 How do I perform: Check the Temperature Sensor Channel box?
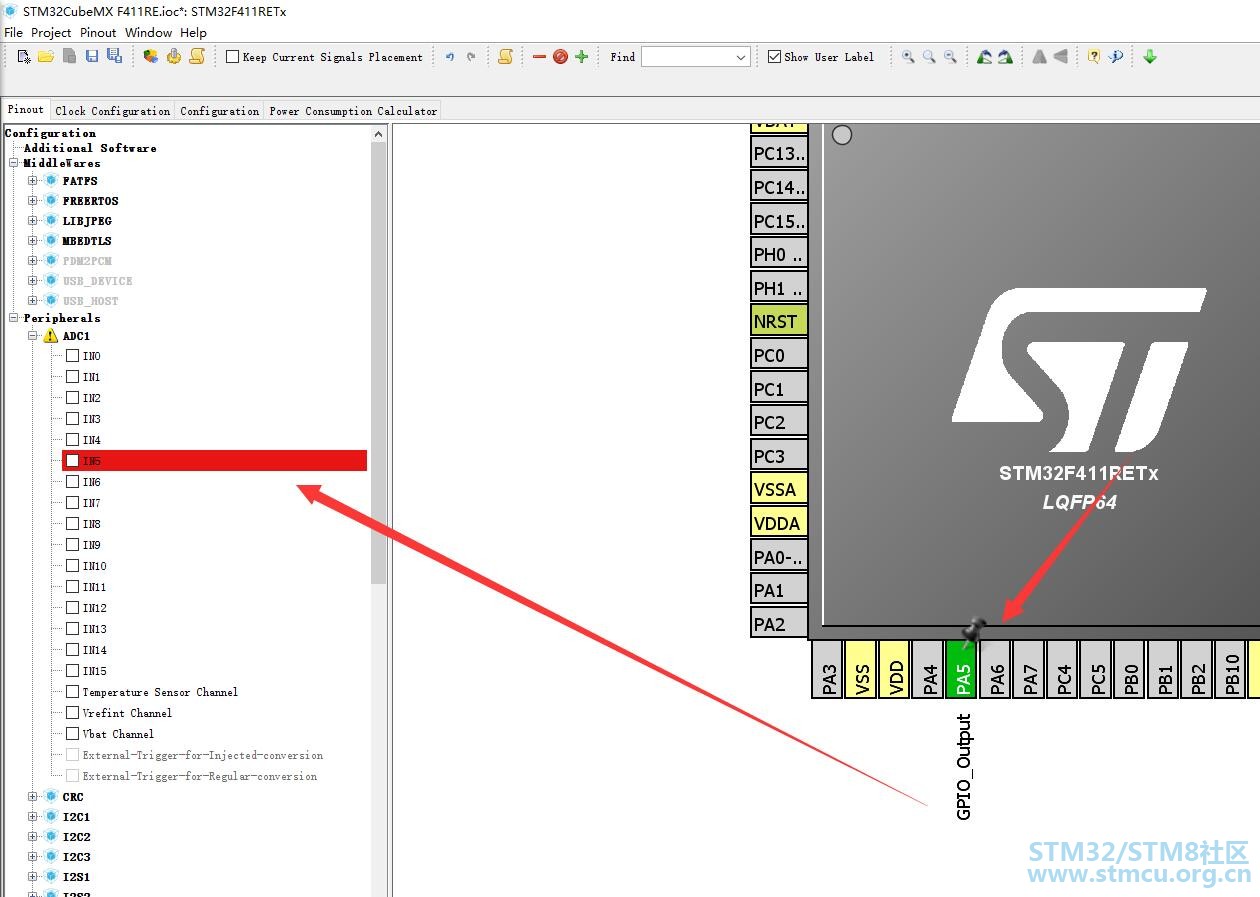point(72,692)
